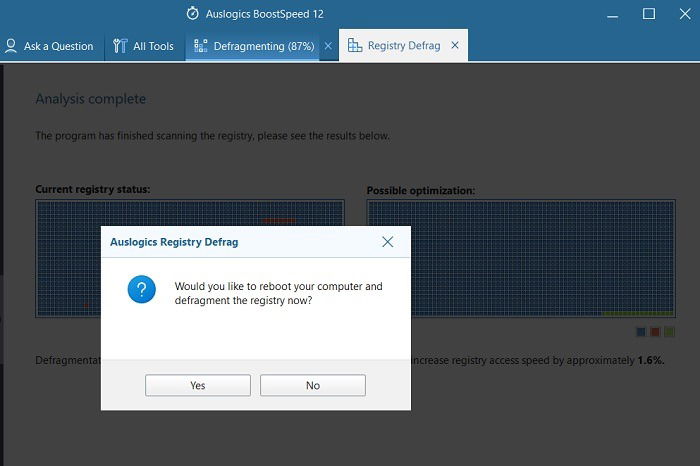Close the Registry Defrag tab

pyautogui.click(x=455, y=45)
